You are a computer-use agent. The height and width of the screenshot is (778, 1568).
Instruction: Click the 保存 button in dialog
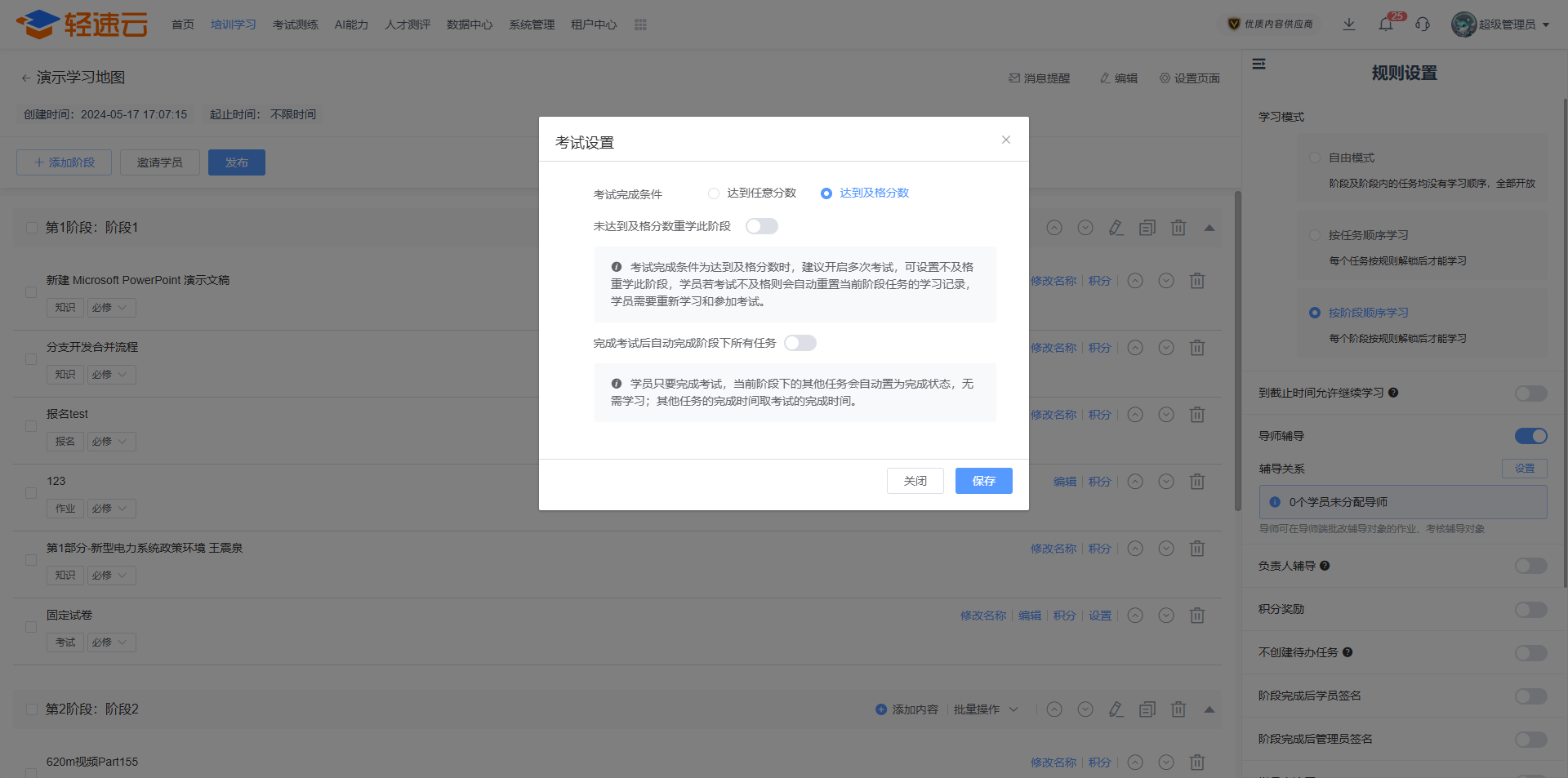pos(983,481)
